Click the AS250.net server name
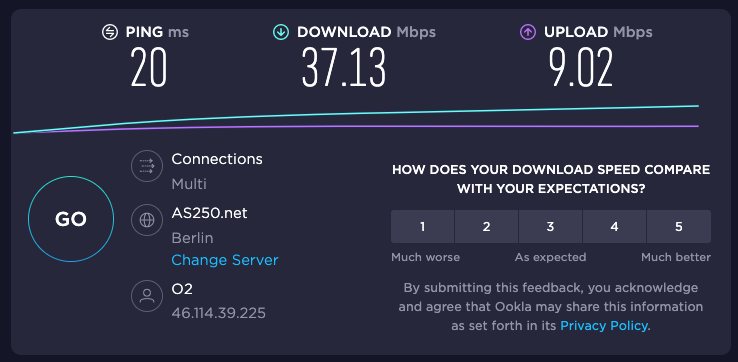 pyautogui.click(x=209, y=213)
